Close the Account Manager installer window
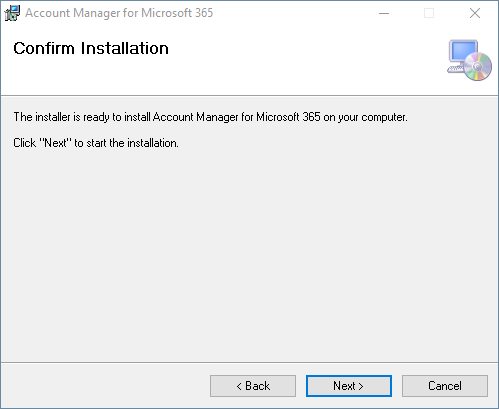The width and height of the screenshot is (499, 409). (475, 13)
